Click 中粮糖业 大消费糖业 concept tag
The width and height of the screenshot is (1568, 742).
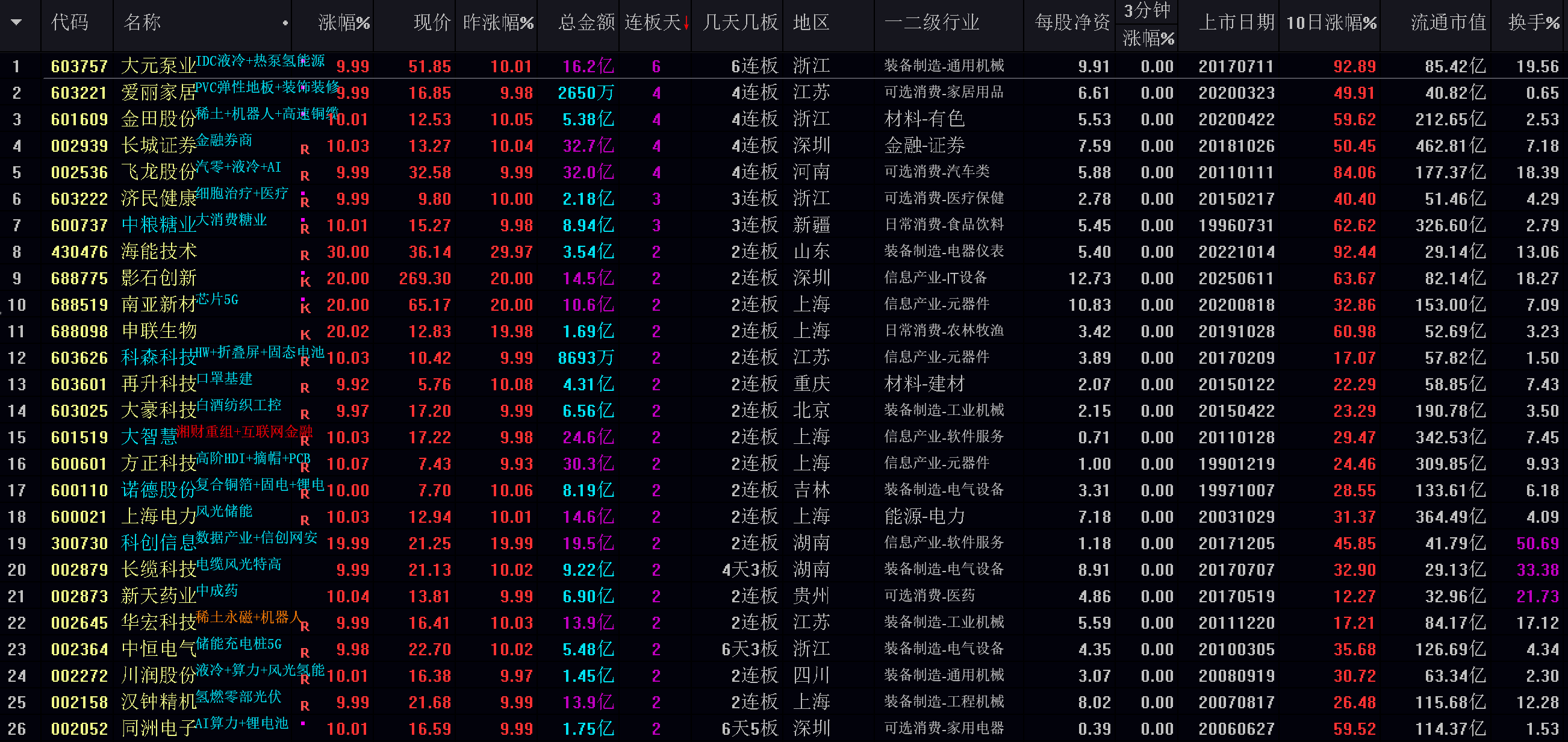coord(231,220)
